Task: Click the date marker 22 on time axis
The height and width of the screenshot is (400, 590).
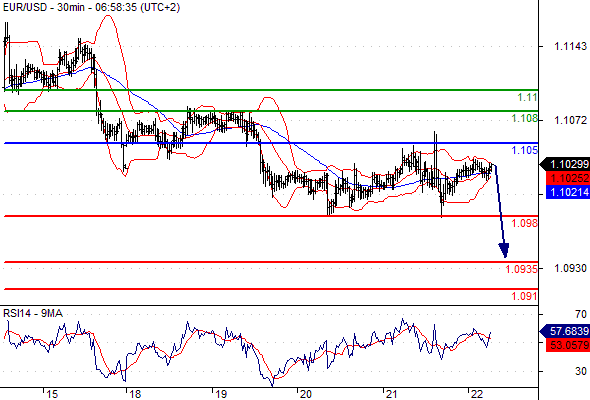Action: coord(476,394)
